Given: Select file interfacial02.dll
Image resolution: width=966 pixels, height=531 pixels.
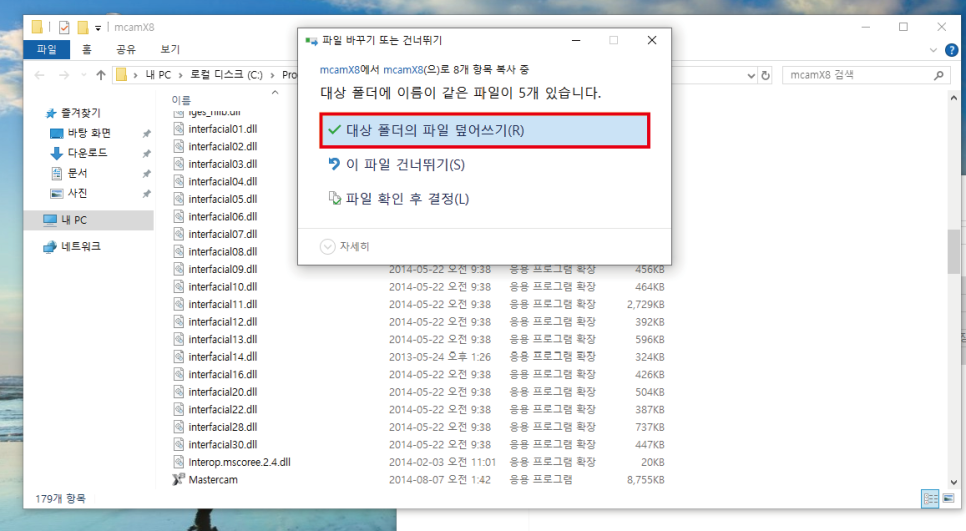Looking at the screenshot, I should click(x=223, y=147).
